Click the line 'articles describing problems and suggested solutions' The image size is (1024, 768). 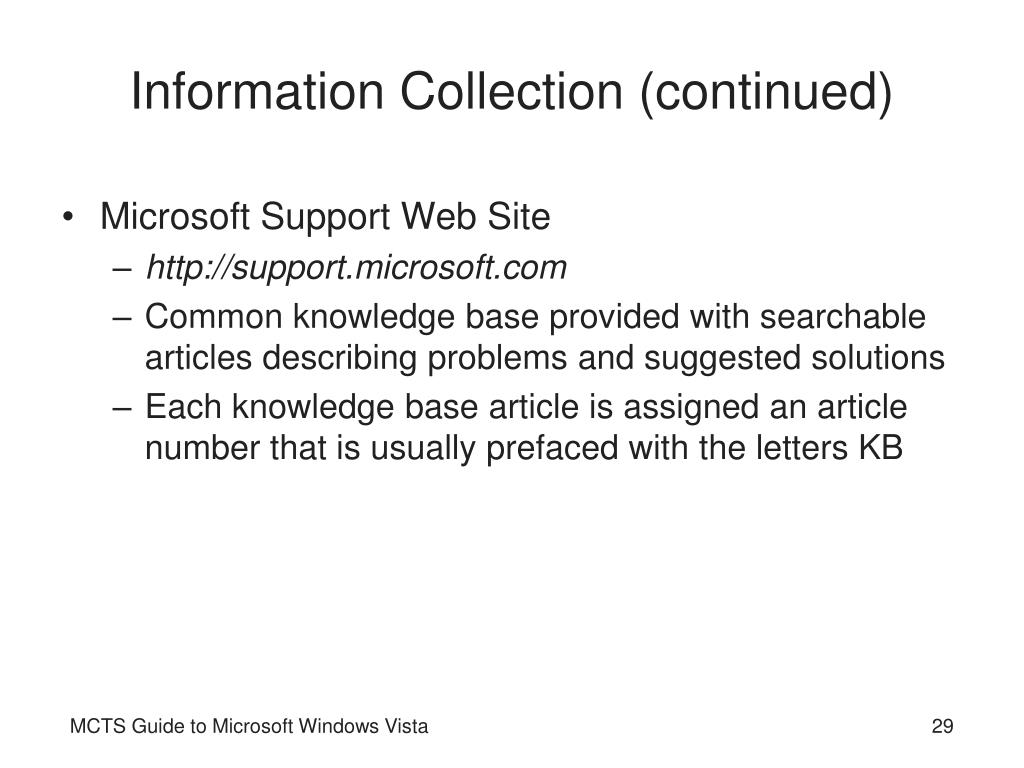click(545, 359)
